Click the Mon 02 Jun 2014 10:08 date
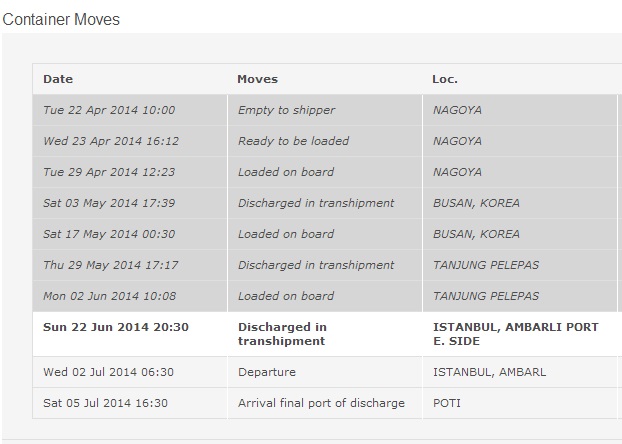This screenshot has width=622, height=444. tap(110, 296)
